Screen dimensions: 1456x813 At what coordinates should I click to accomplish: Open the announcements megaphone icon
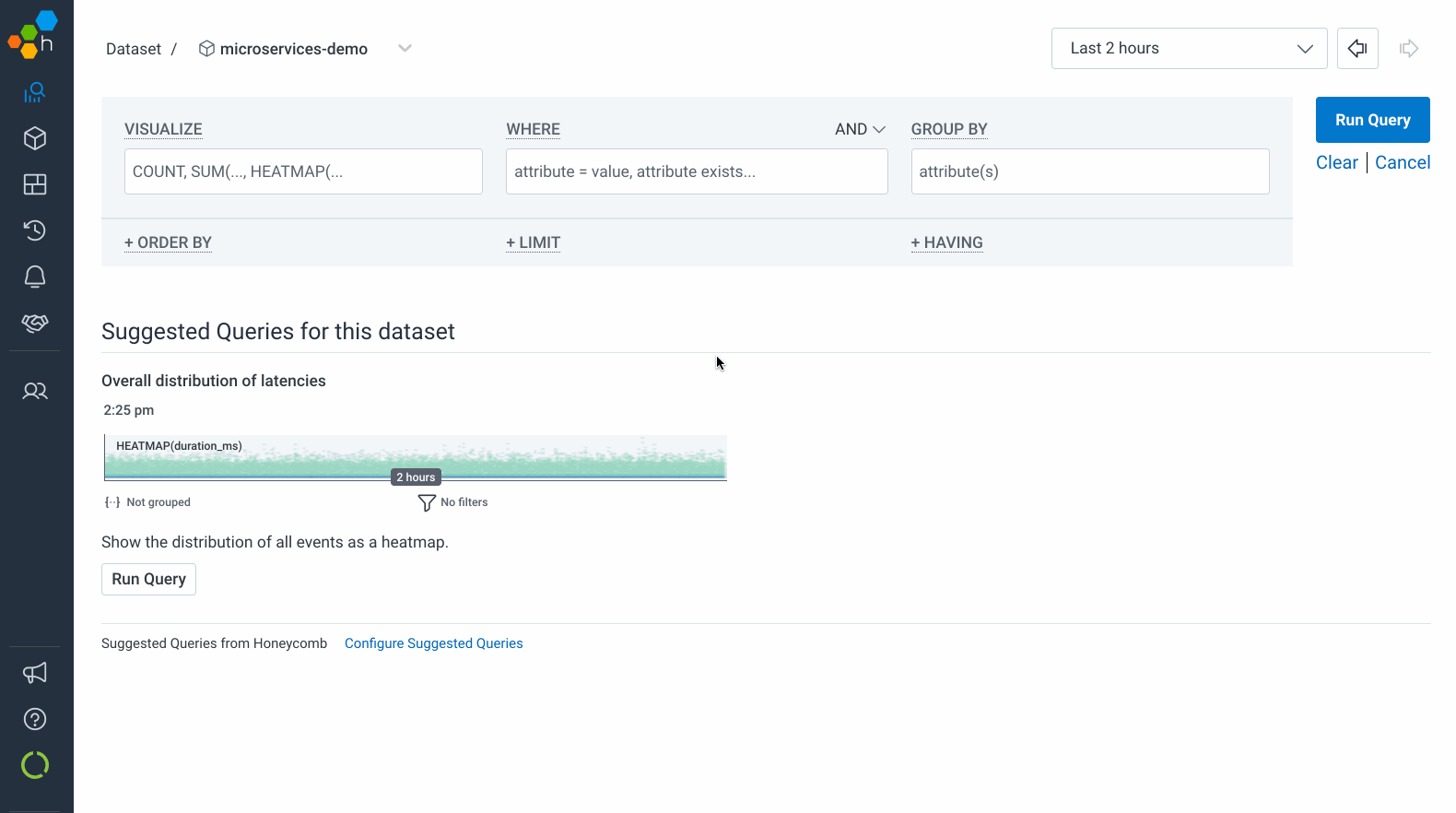35,673
